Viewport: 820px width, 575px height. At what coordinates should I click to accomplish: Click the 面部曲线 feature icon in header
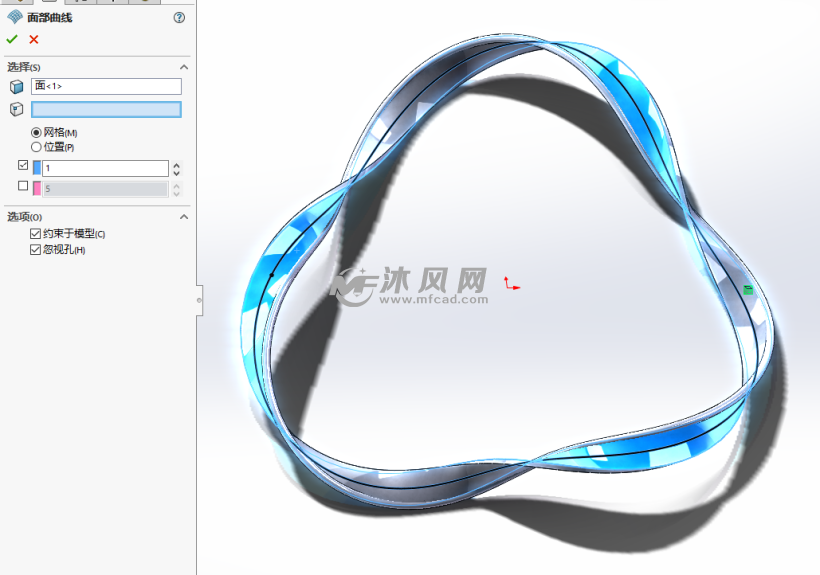click(15, 17)
